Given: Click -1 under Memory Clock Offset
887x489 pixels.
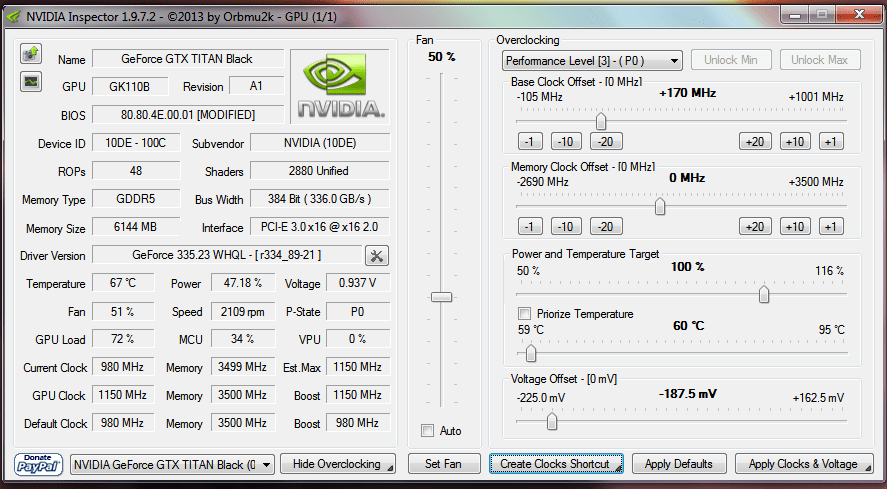Looking at the screenshot, I should coord(530,227).
